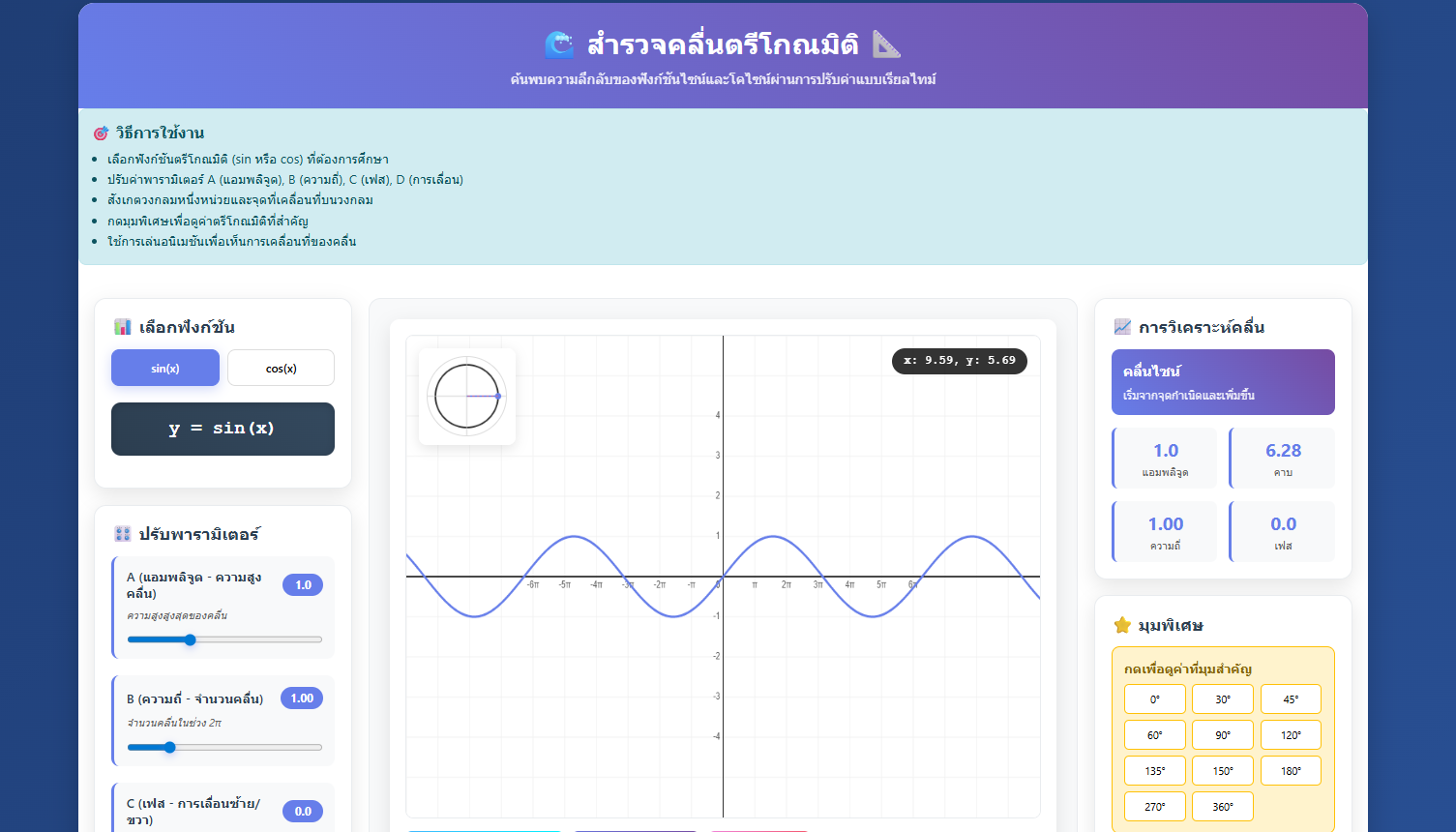Click the 6.28 คาบ period card
The height and width of the screenshot is (832, 1456).
pyautogui.click(x=1283, y=459)
